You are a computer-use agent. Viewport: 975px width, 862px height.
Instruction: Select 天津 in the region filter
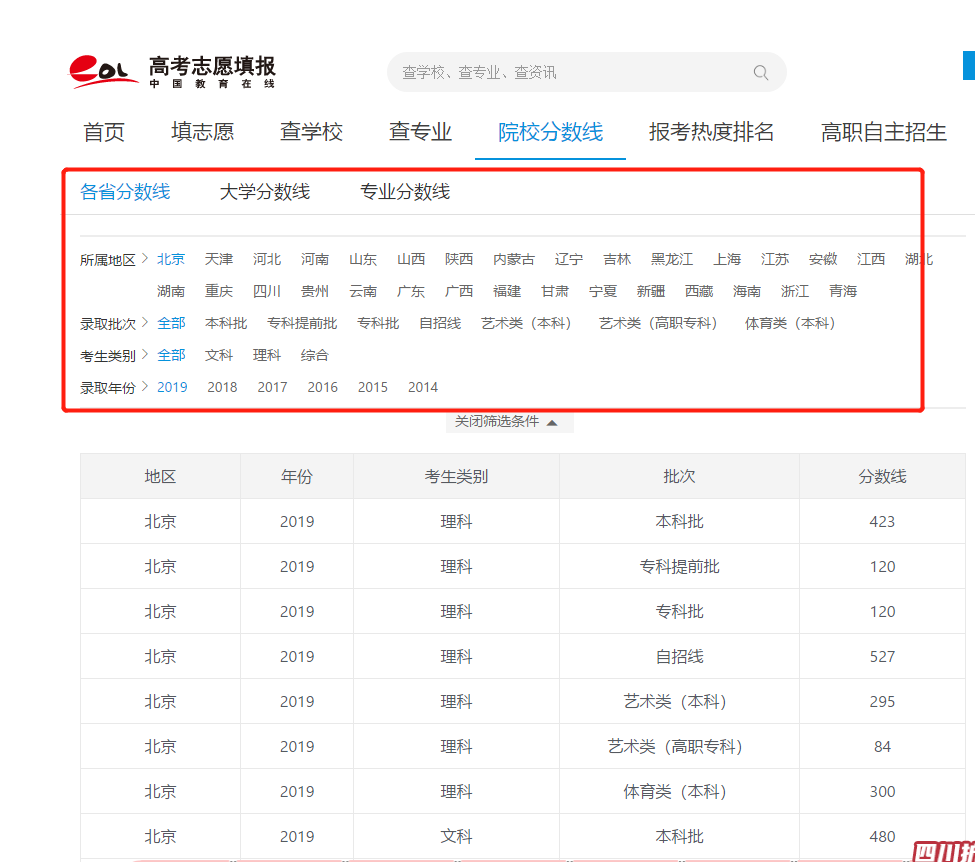(x=218, y=258)
